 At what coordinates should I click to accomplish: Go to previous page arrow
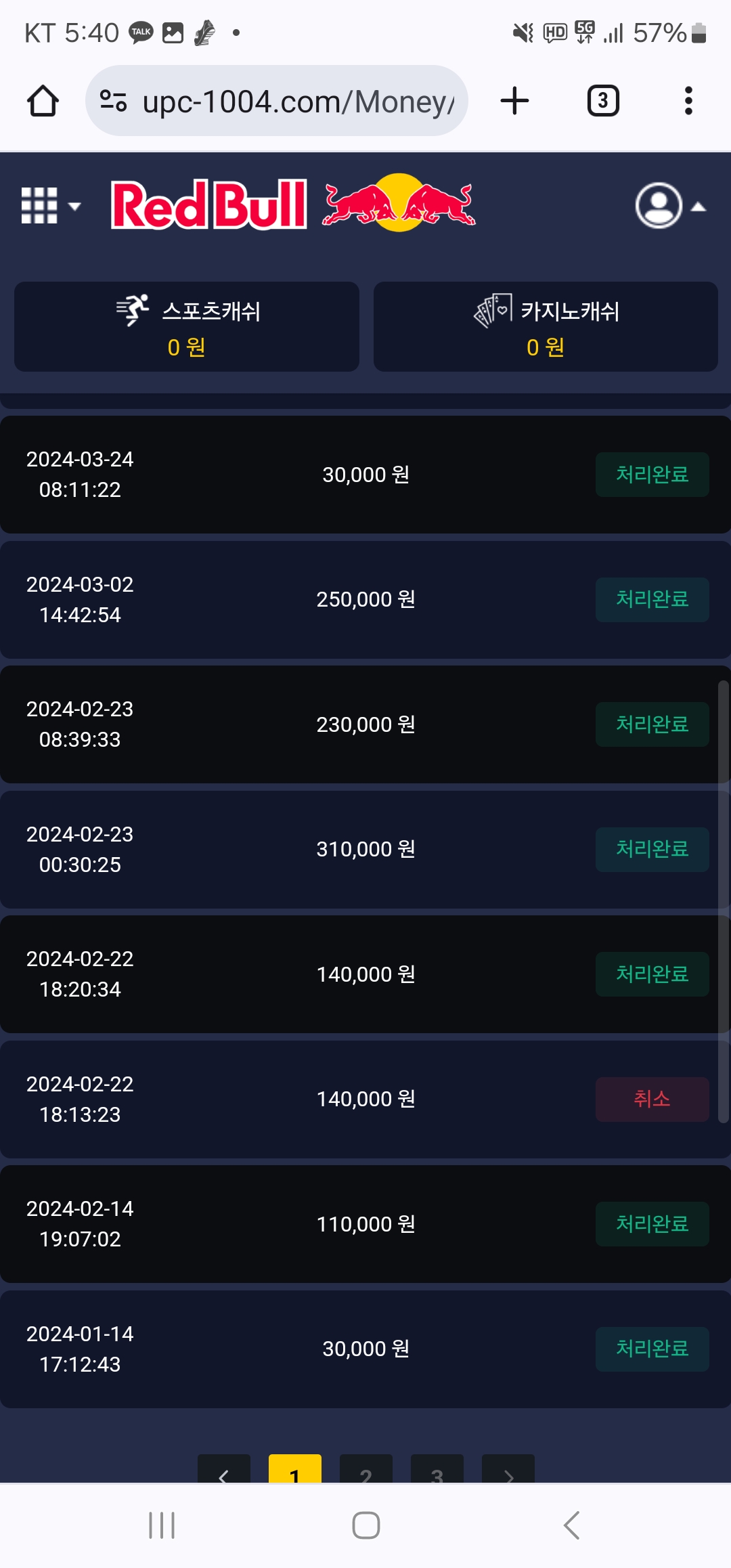[224, 1471]
